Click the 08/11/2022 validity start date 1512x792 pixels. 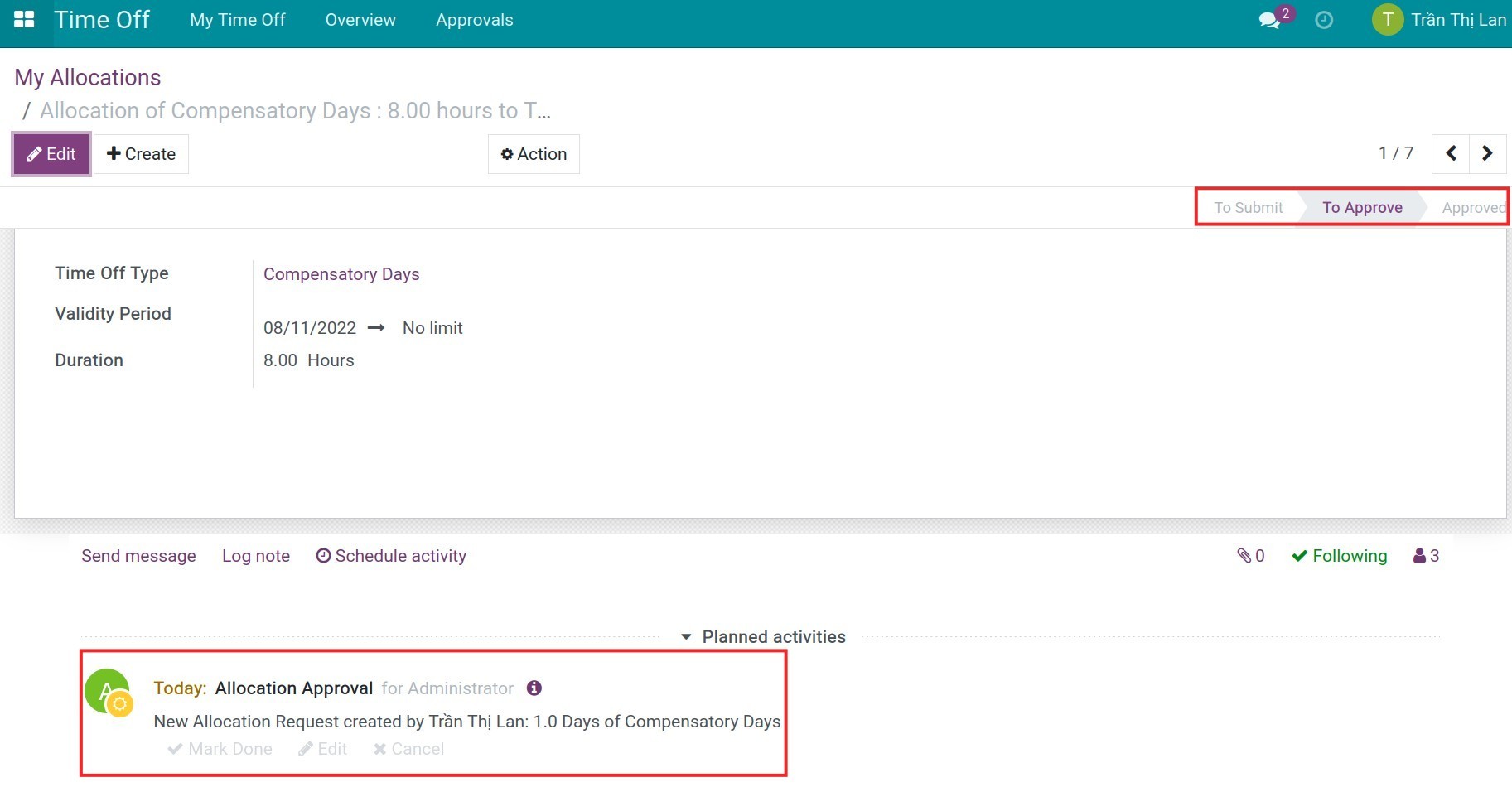[x=310, y=328]
